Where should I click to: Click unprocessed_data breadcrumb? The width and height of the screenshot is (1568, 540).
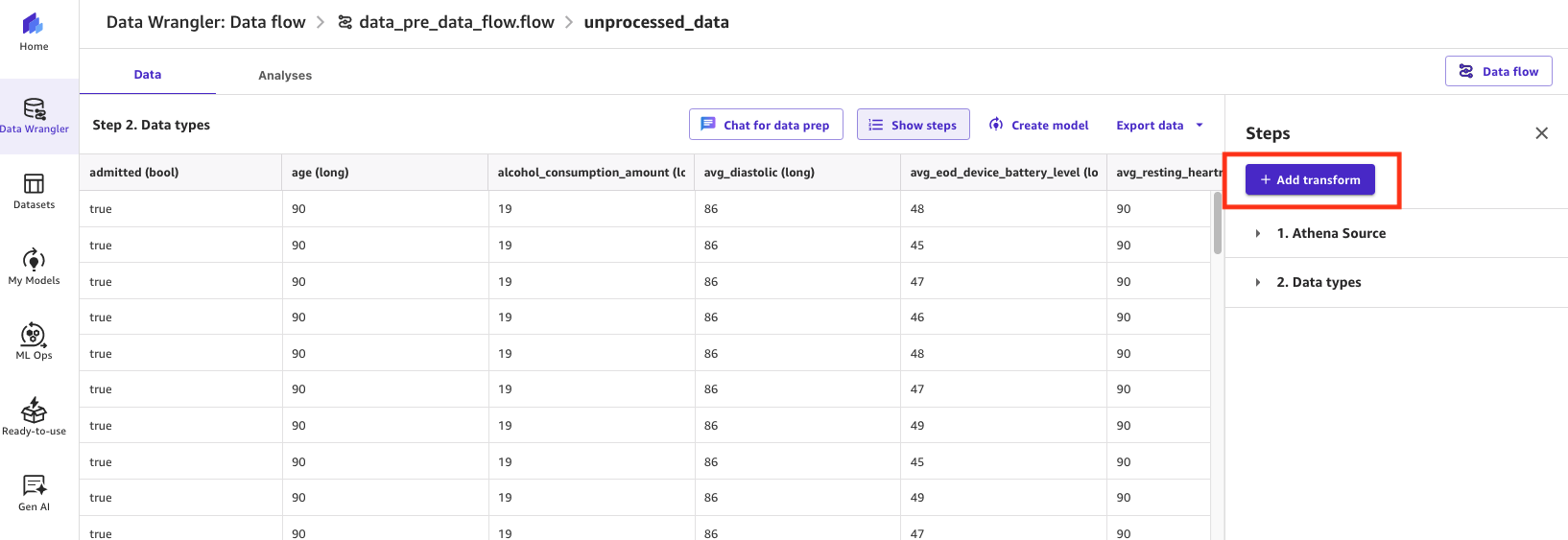click(x=656, y=22)
